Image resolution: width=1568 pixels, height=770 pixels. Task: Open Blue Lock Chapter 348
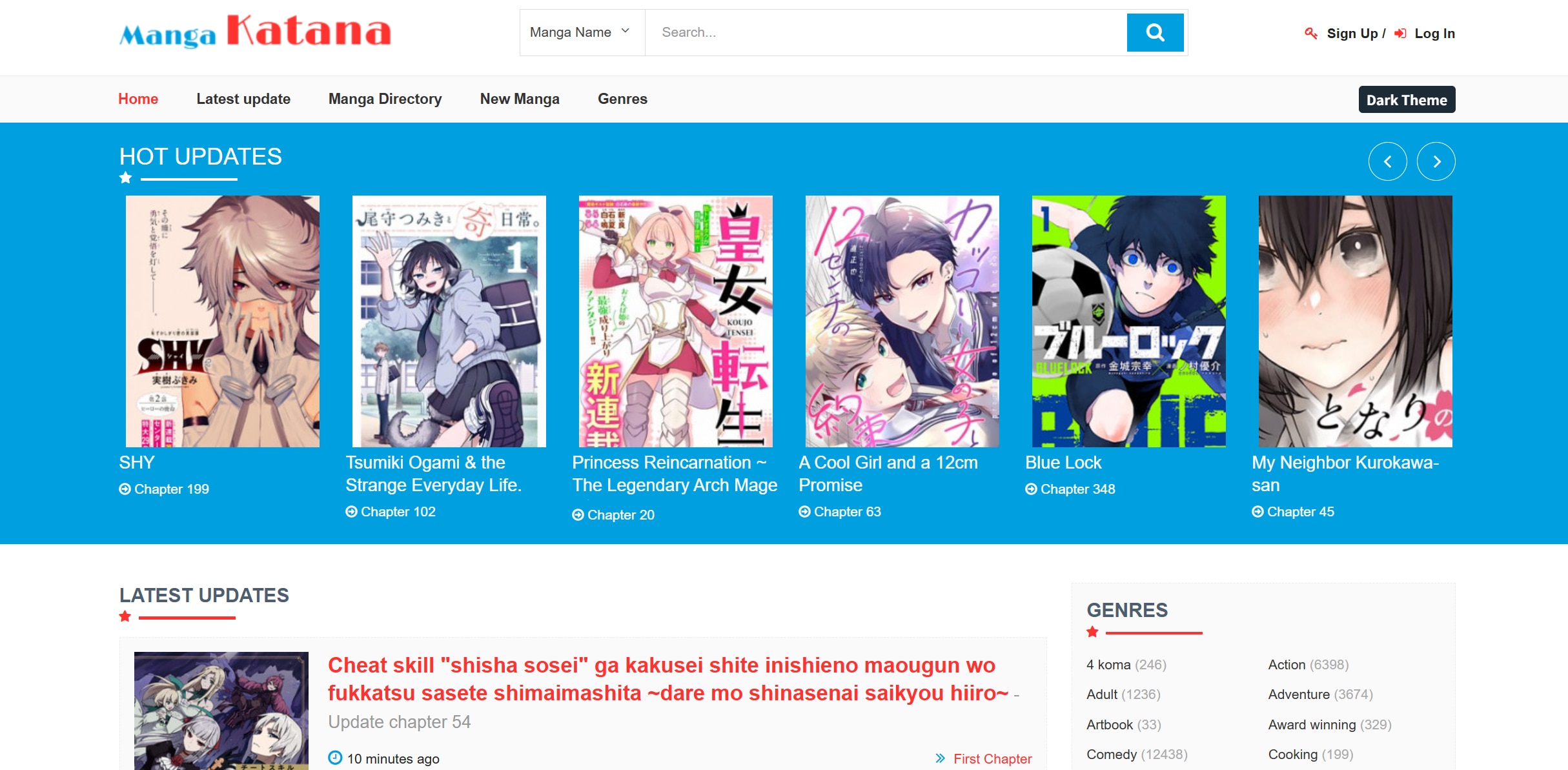[x=1078, y=489]
